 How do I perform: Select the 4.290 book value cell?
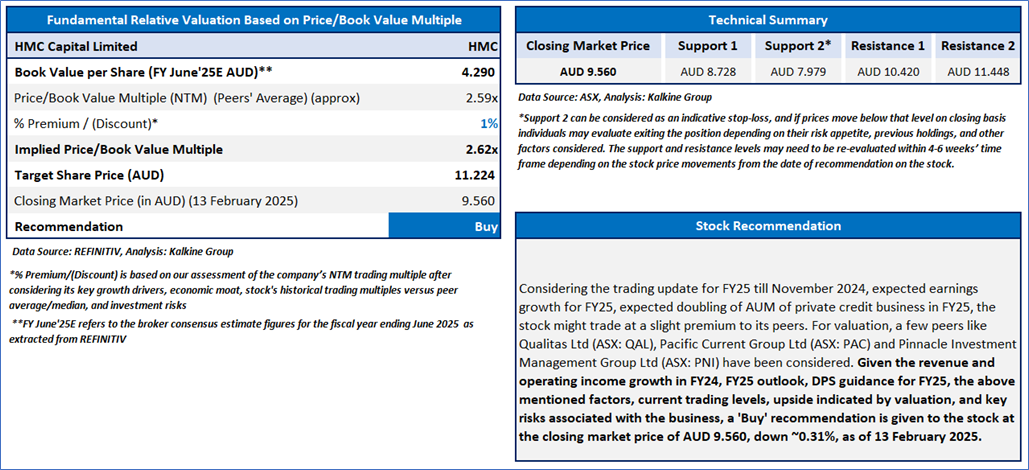pyautogui.click(x=478, y=72)
